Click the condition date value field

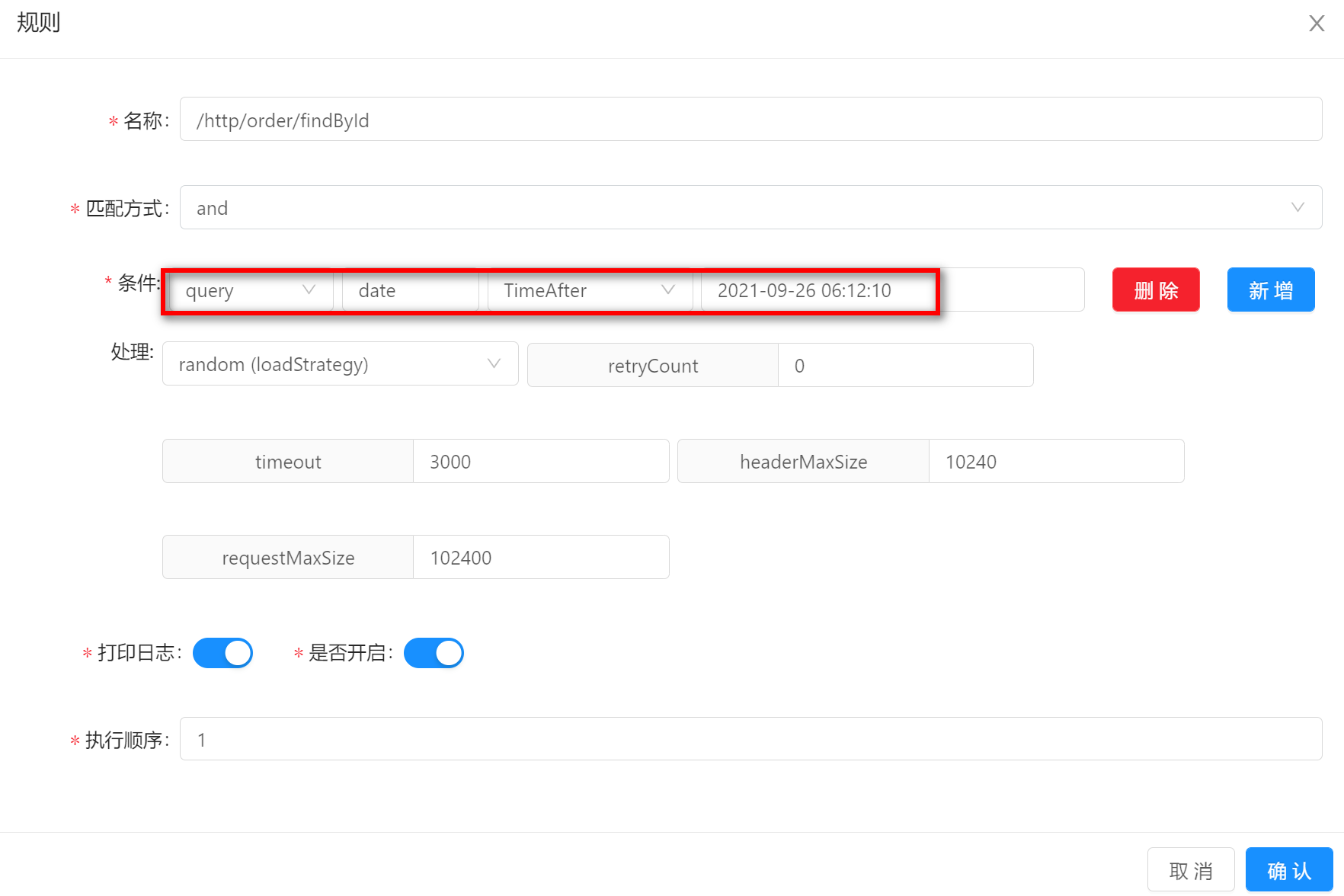(891, 290)
